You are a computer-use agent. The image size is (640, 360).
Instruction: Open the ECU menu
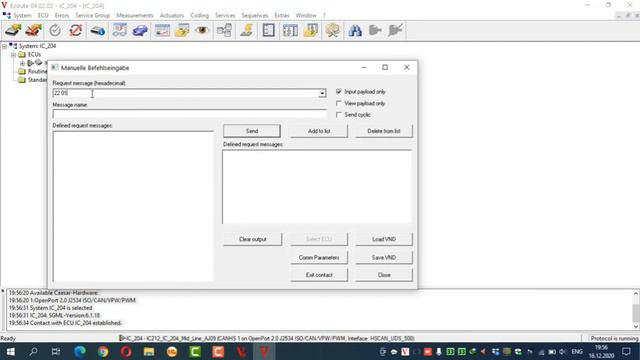(43, 16)
